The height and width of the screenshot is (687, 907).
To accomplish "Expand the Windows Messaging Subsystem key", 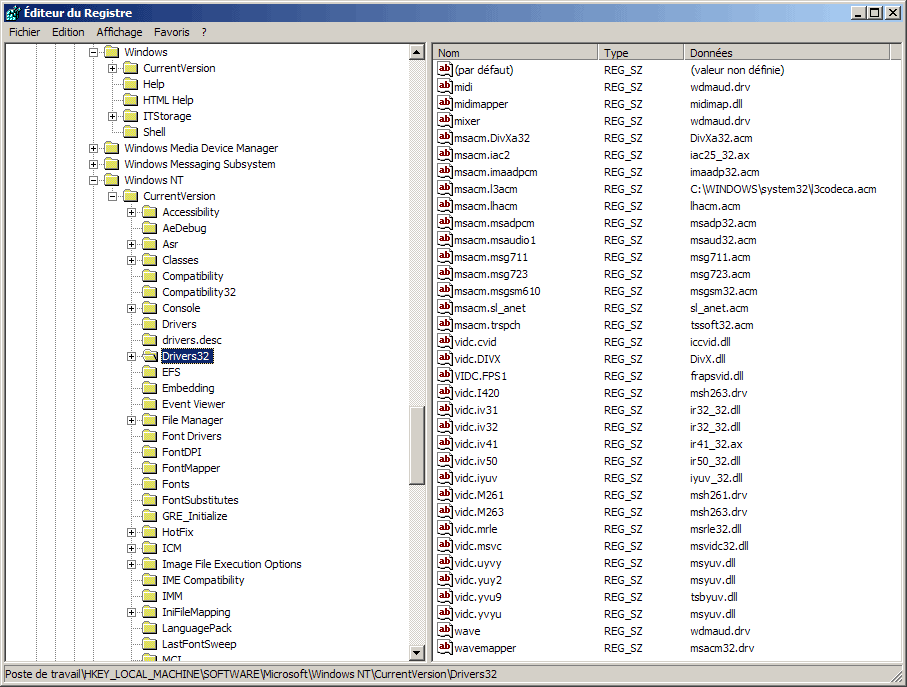I will (x=94, y=164).
